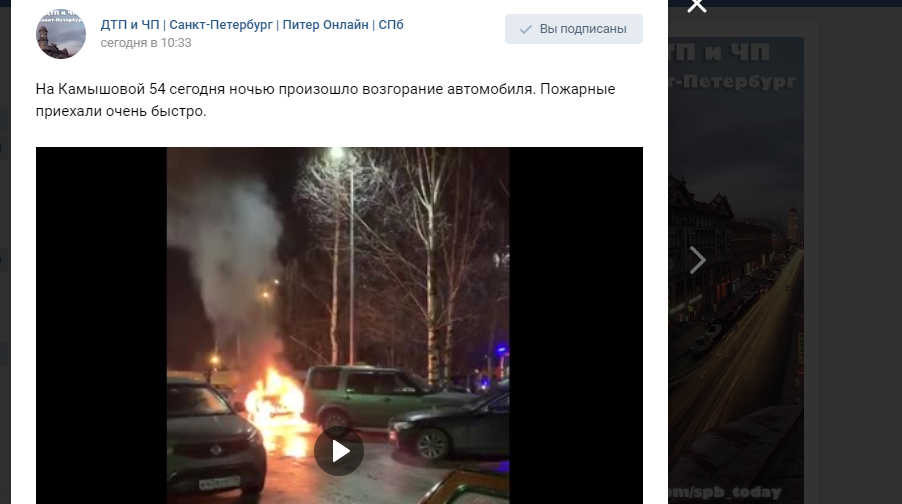The image size is (902, 504).
Task: Click the post text about Камышовой 54
Action: click(326, 100)
